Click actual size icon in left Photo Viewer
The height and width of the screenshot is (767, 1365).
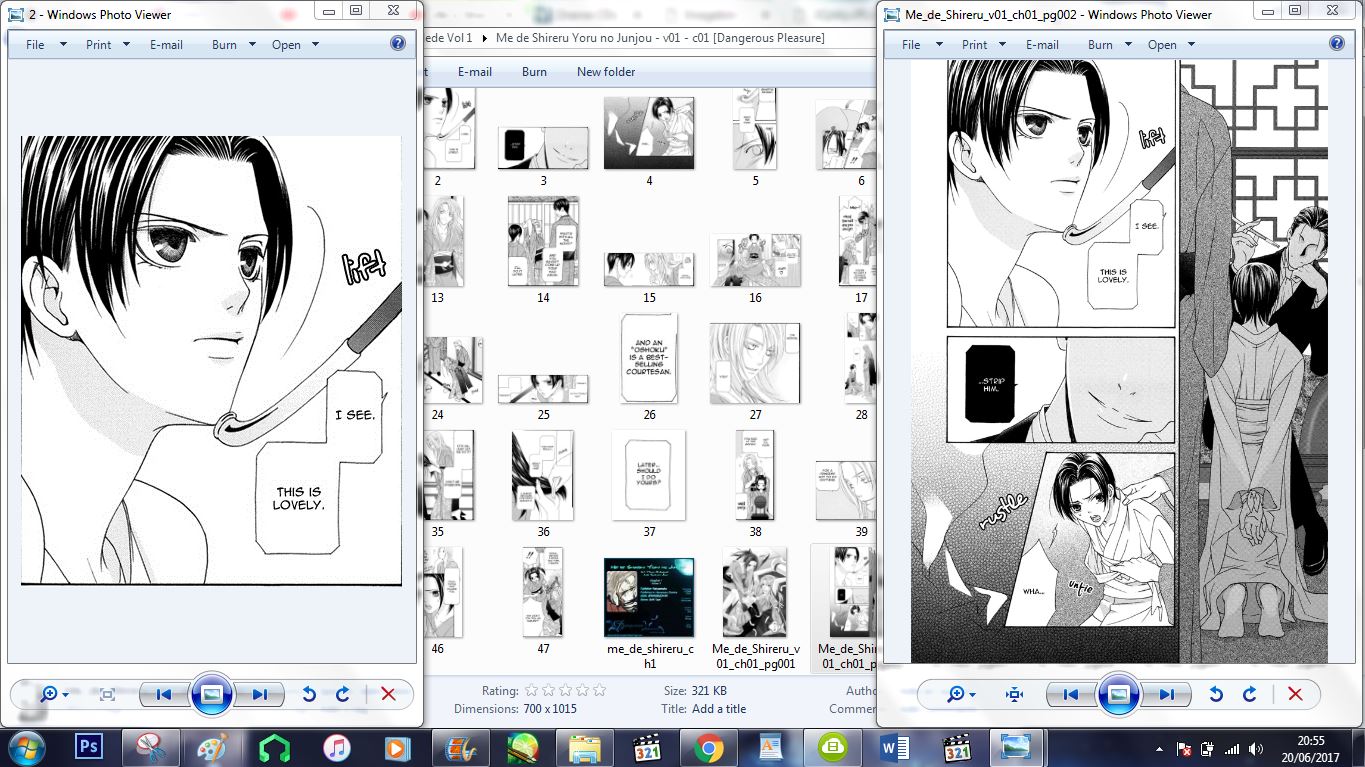click(x=108, y=694)
